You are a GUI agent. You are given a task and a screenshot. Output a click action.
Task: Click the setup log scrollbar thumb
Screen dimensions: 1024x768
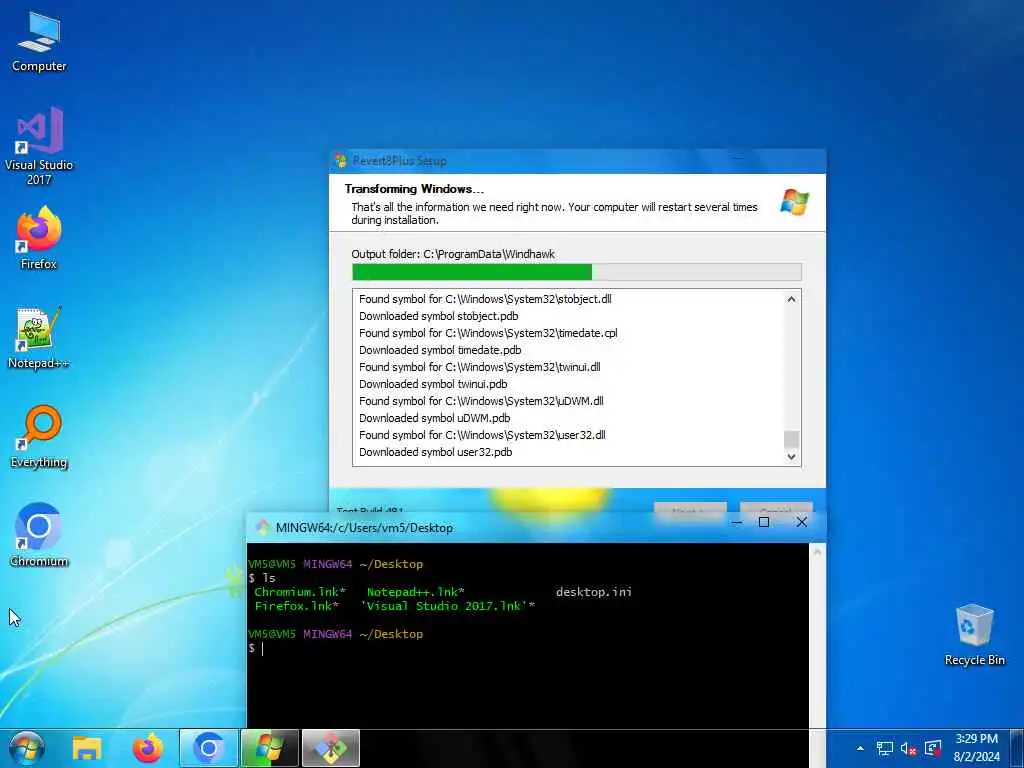(792, 439)
